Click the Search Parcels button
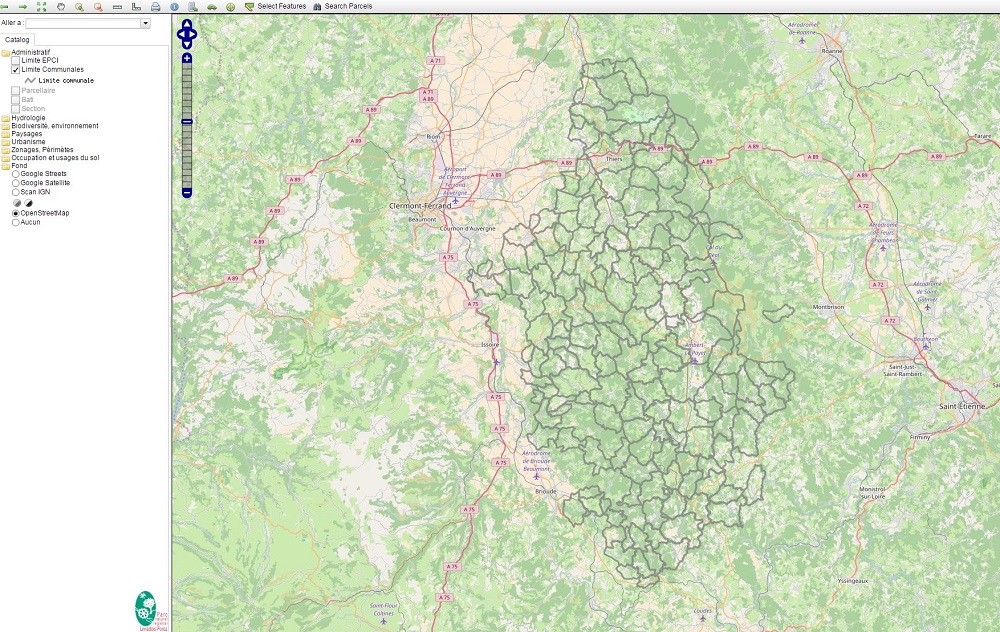 342,6
